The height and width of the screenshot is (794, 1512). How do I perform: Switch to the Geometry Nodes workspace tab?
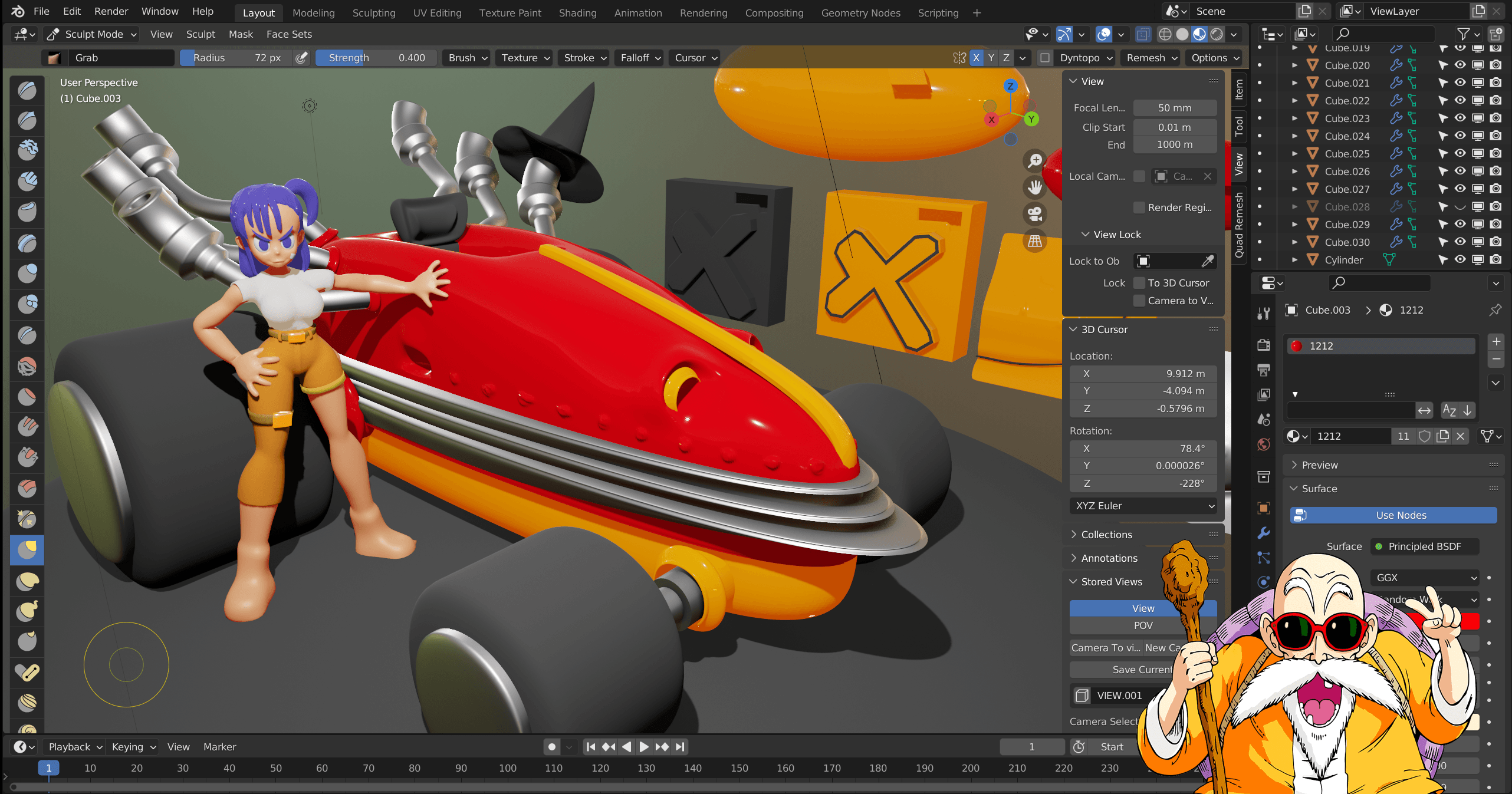(x=860, y=12)
